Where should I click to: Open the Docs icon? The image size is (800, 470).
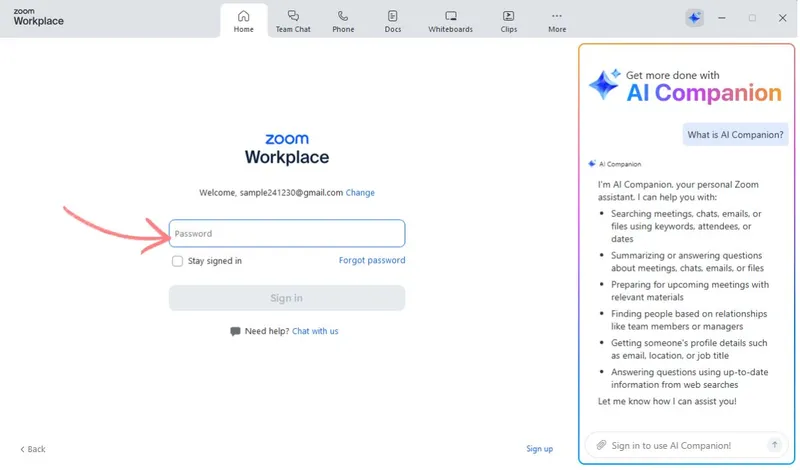click(x=393, y=17)
